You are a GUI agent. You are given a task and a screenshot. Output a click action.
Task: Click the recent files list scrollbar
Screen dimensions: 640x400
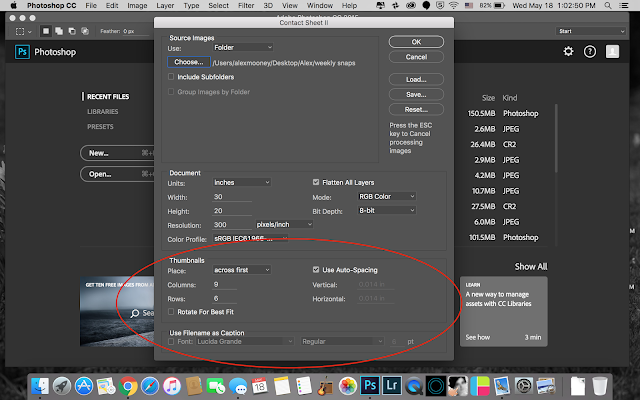[x=556, y=139]
